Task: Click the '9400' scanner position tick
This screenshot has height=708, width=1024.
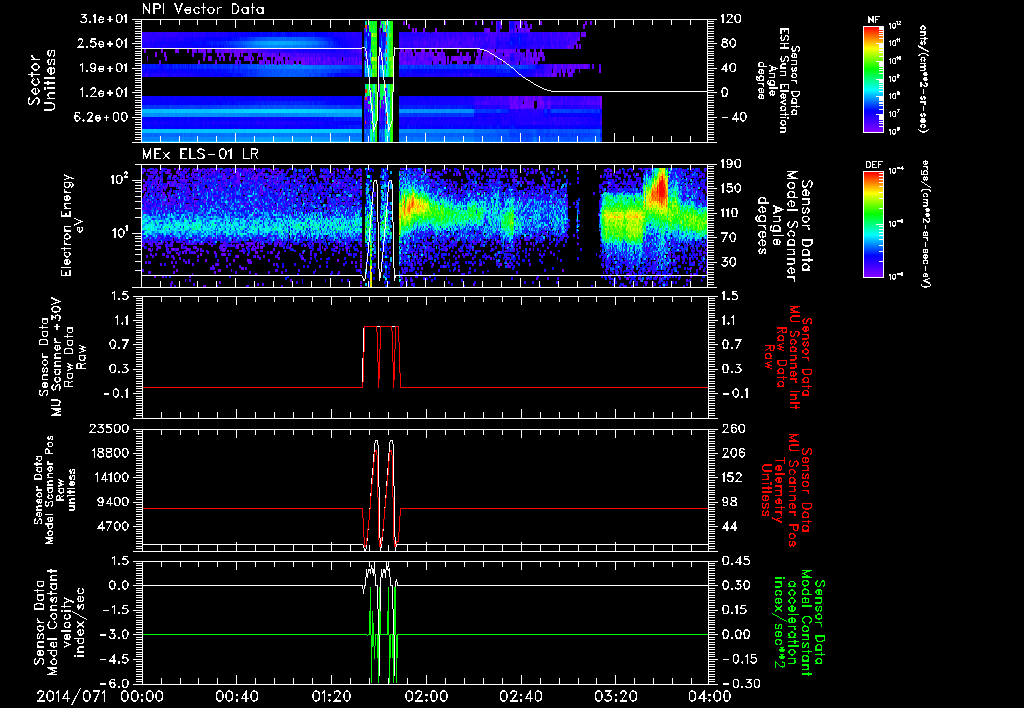Action: coord(114,502)
